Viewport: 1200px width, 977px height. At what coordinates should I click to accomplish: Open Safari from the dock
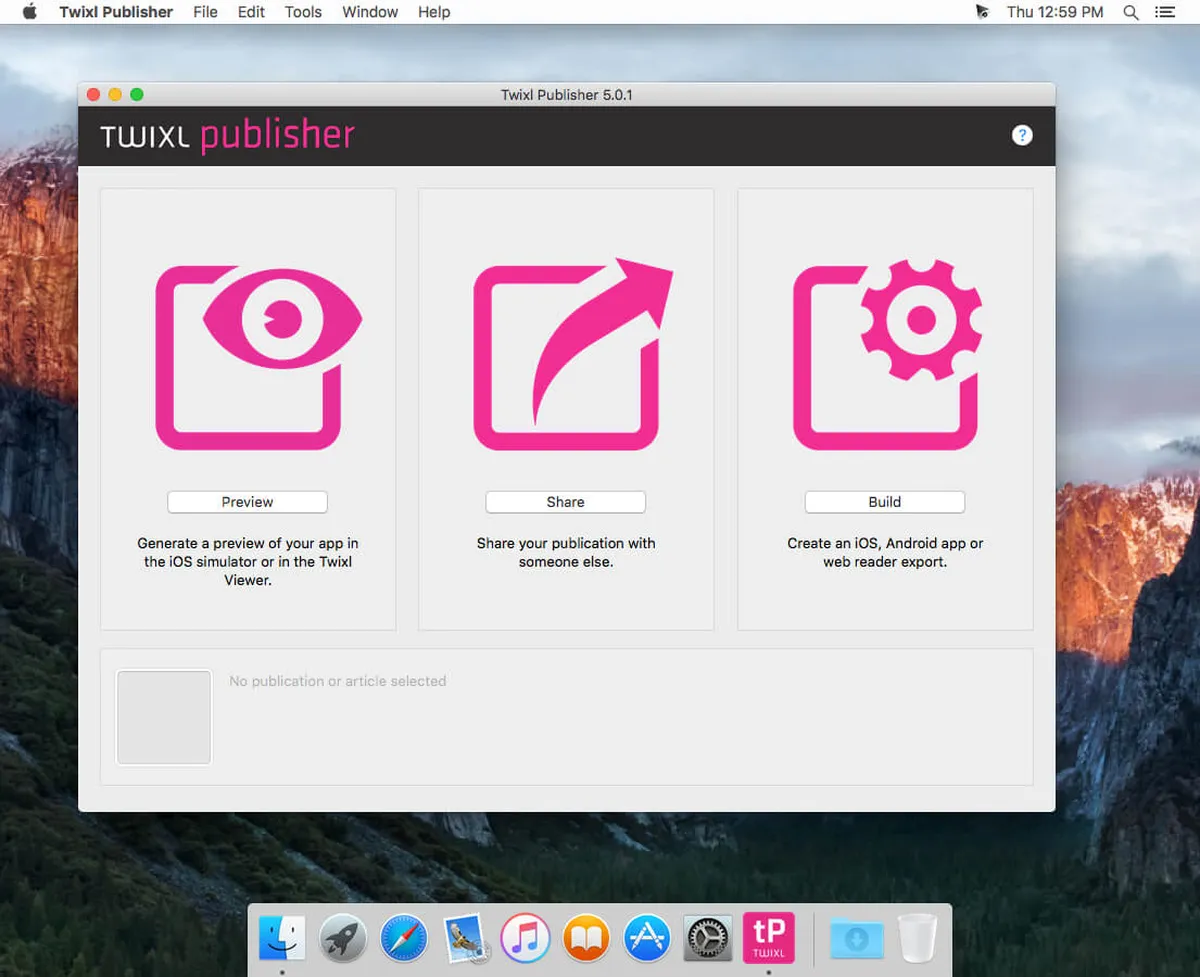403,939
